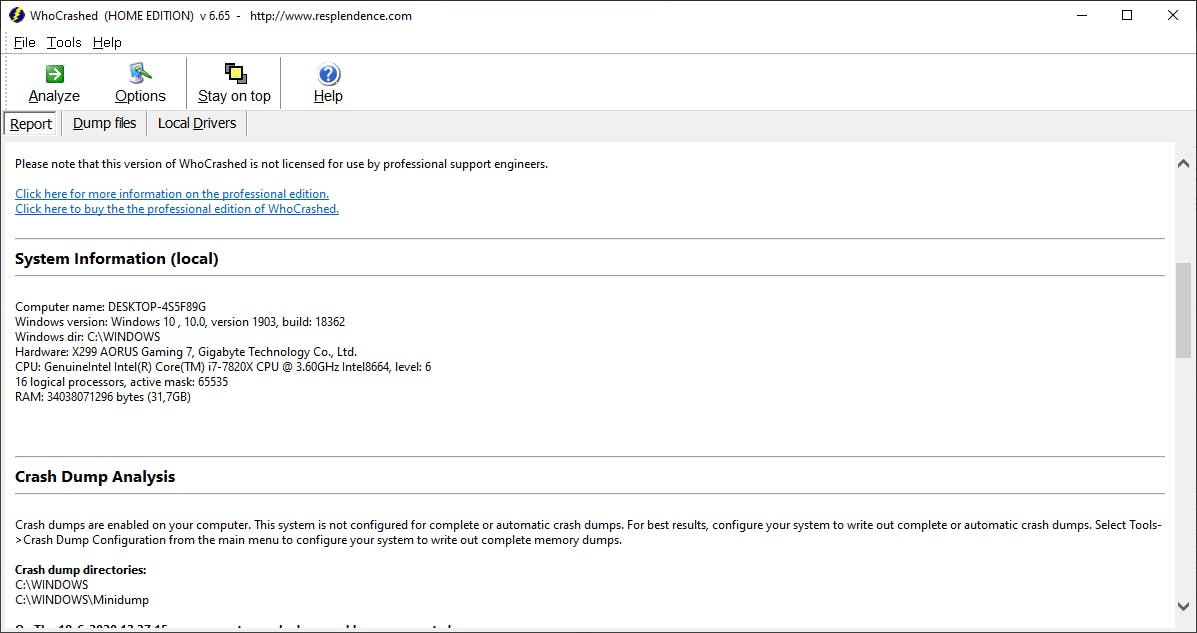Image resolution: width=1197 pixels, height=633 pixels.
Task: Open the Tools menu
Action: 63,42
